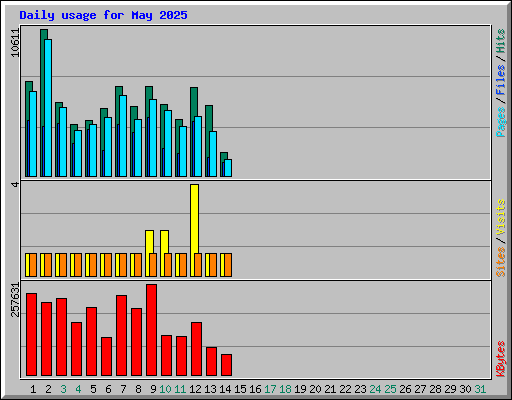The width and height of the screenshot is (512, 400).
Task: Click day number 12 on the x-axis
Action: (x=195, y=389)
